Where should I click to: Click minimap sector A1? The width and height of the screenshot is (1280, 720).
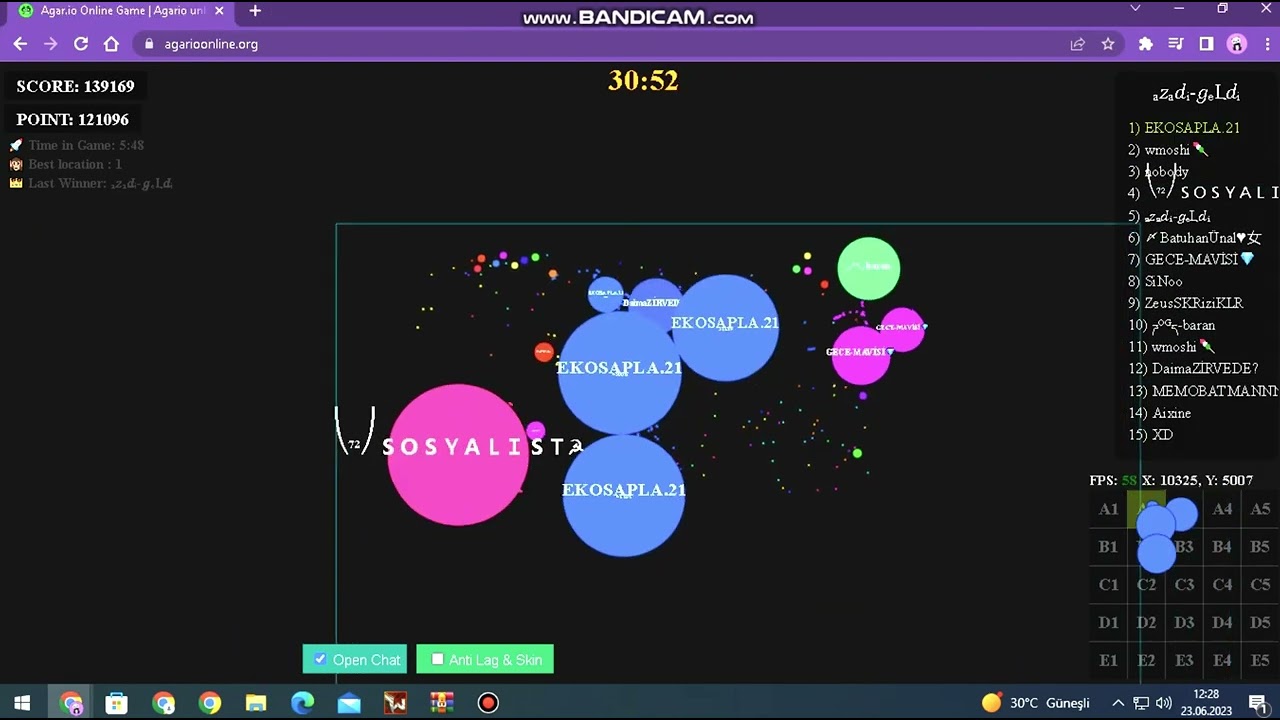tap(1108, 510)
